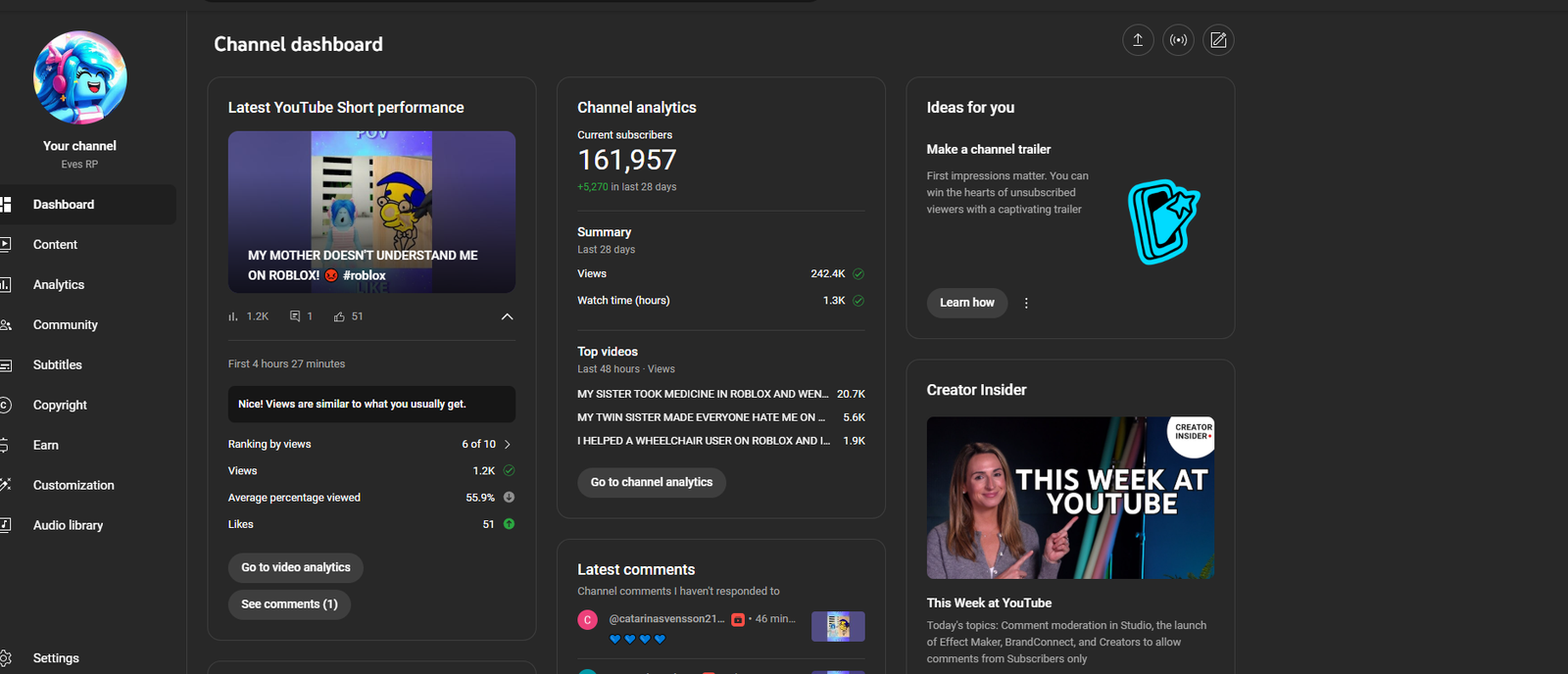The image size is (1568, 674).
Task: Open This Week at YouTube video thumbnail
Action: [x=1070, y=498]
